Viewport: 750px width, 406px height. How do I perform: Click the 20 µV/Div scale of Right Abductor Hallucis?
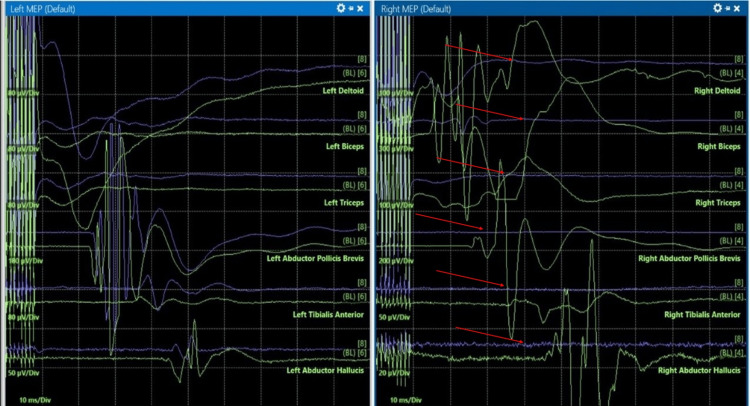click(394, 373)
